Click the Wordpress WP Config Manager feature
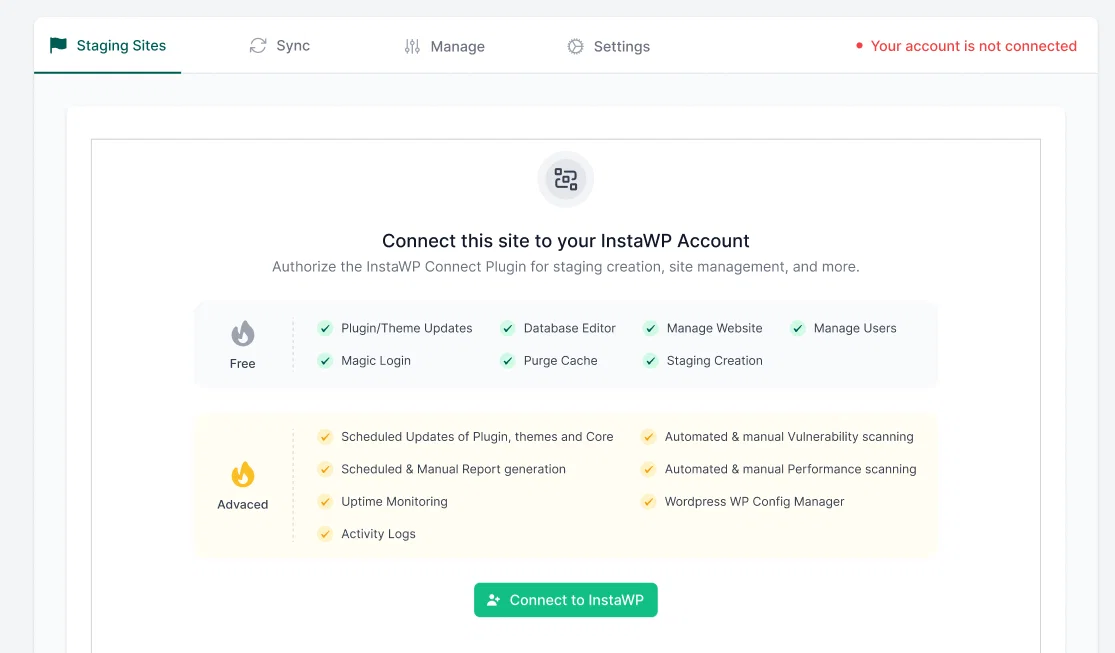 (x=754, y=501)
